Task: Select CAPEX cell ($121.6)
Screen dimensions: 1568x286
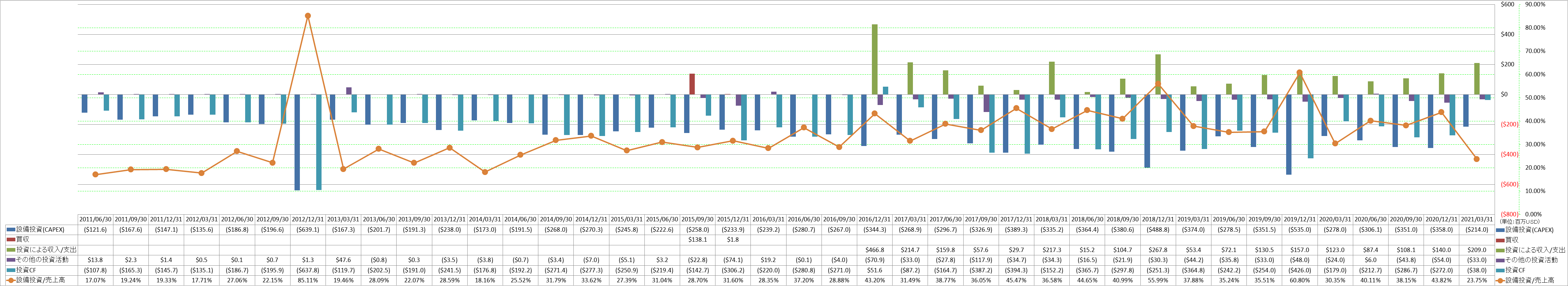Action: (x=95, y=230)
